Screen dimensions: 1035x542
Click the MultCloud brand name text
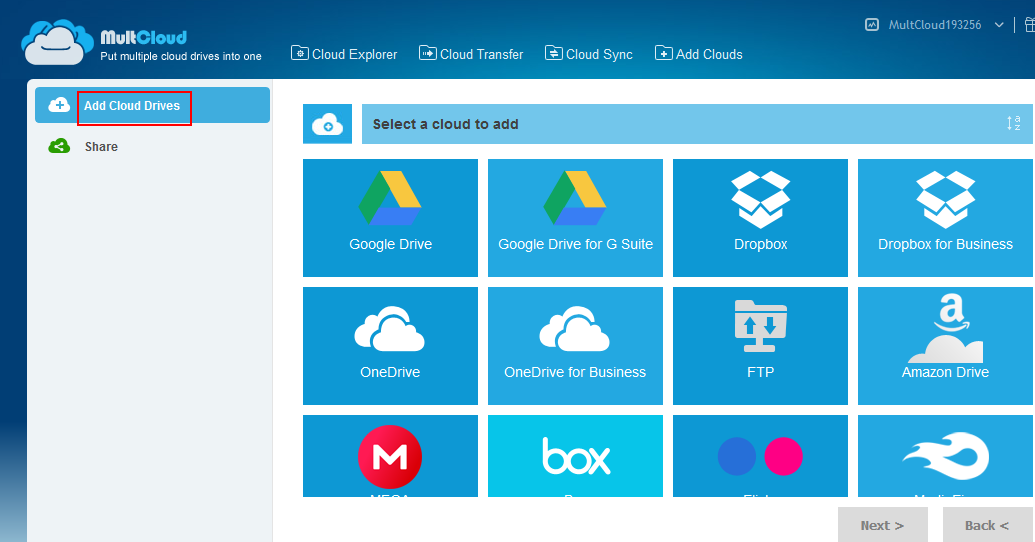point(144,37)
